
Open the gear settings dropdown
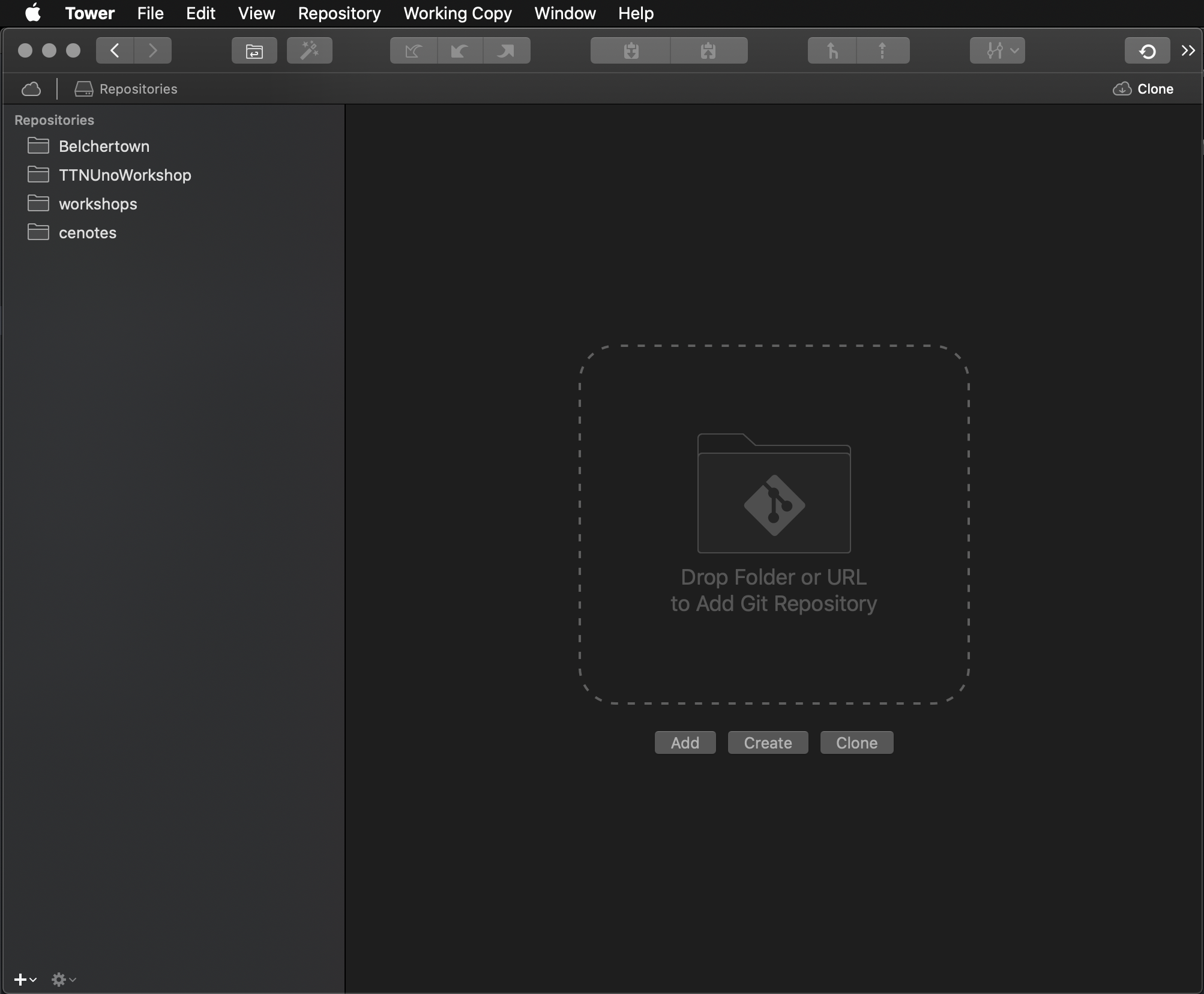point(64,980)
